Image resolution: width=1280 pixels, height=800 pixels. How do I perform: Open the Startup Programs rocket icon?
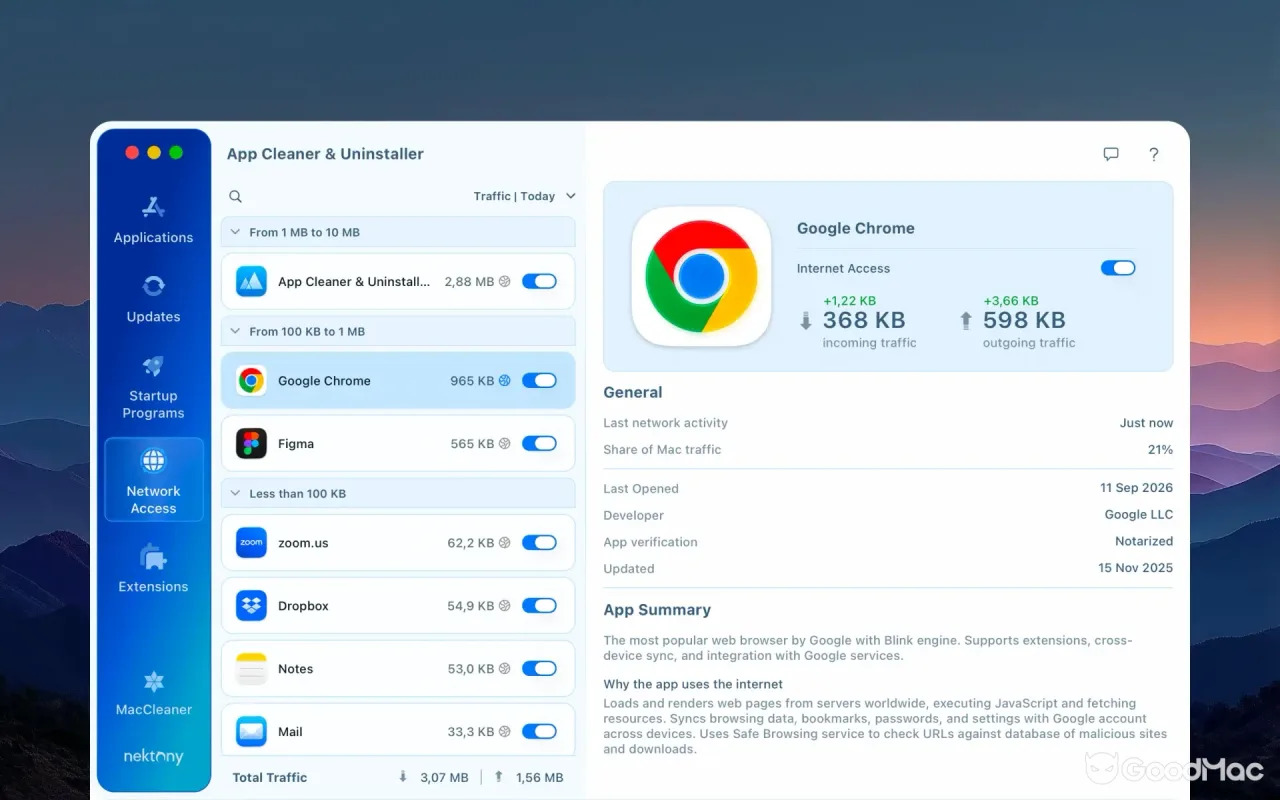coord(153,365)
